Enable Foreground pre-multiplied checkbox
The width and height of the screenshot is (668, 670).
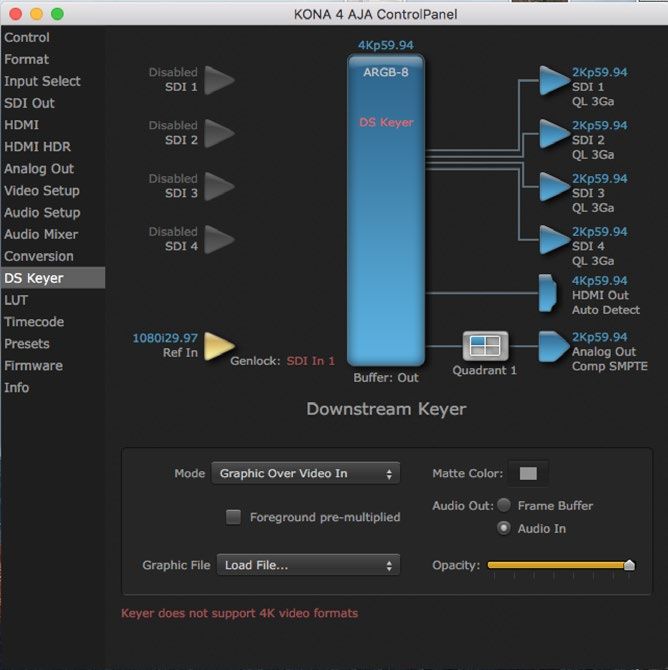[x=233, y=517]
